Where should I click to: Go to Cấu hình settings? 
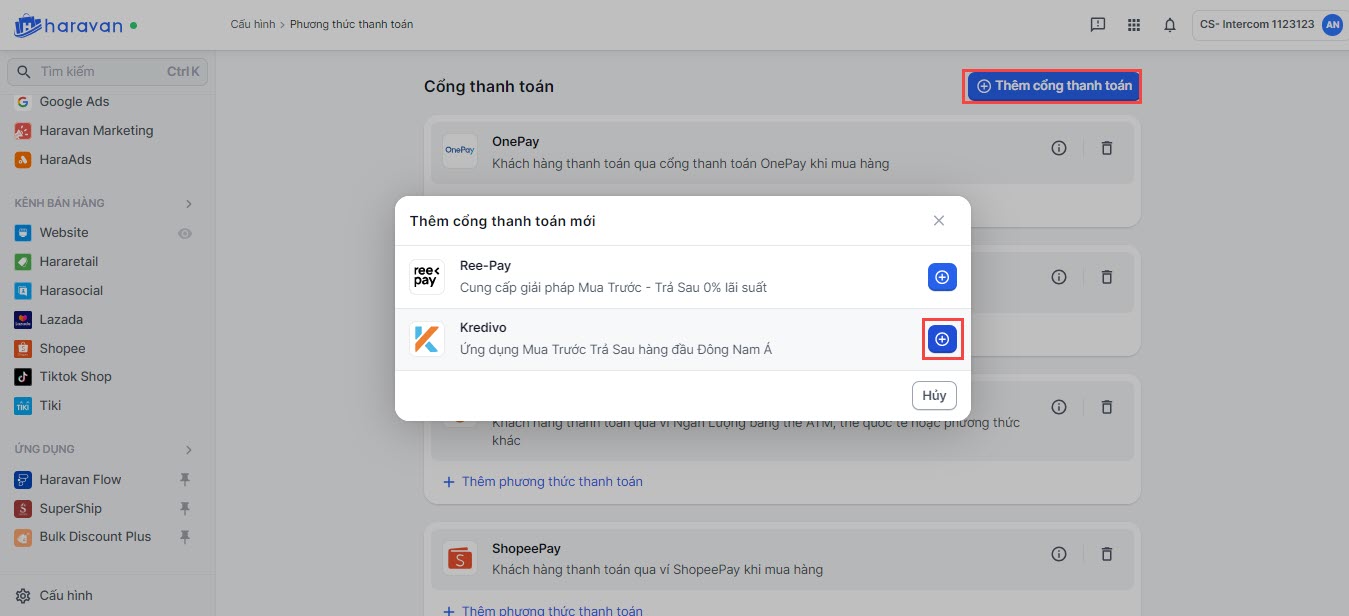coord(65,596)
